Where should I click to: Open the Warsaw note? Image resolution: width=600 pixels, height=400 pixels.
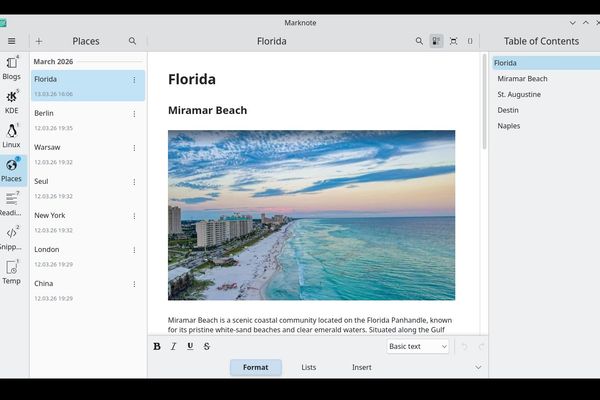tap(88, 154)
